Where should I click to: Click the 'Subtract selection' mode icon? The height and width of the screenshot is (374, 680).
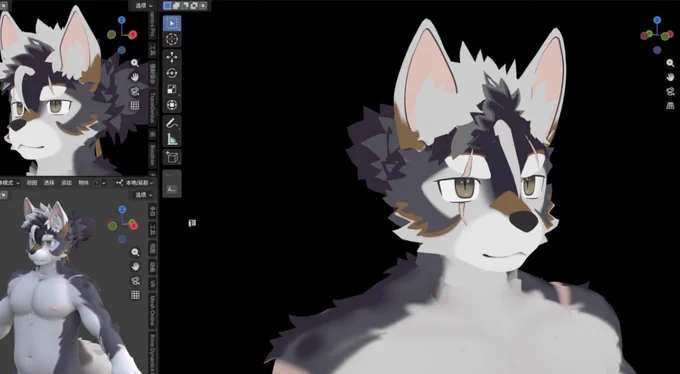click(185, 6)
